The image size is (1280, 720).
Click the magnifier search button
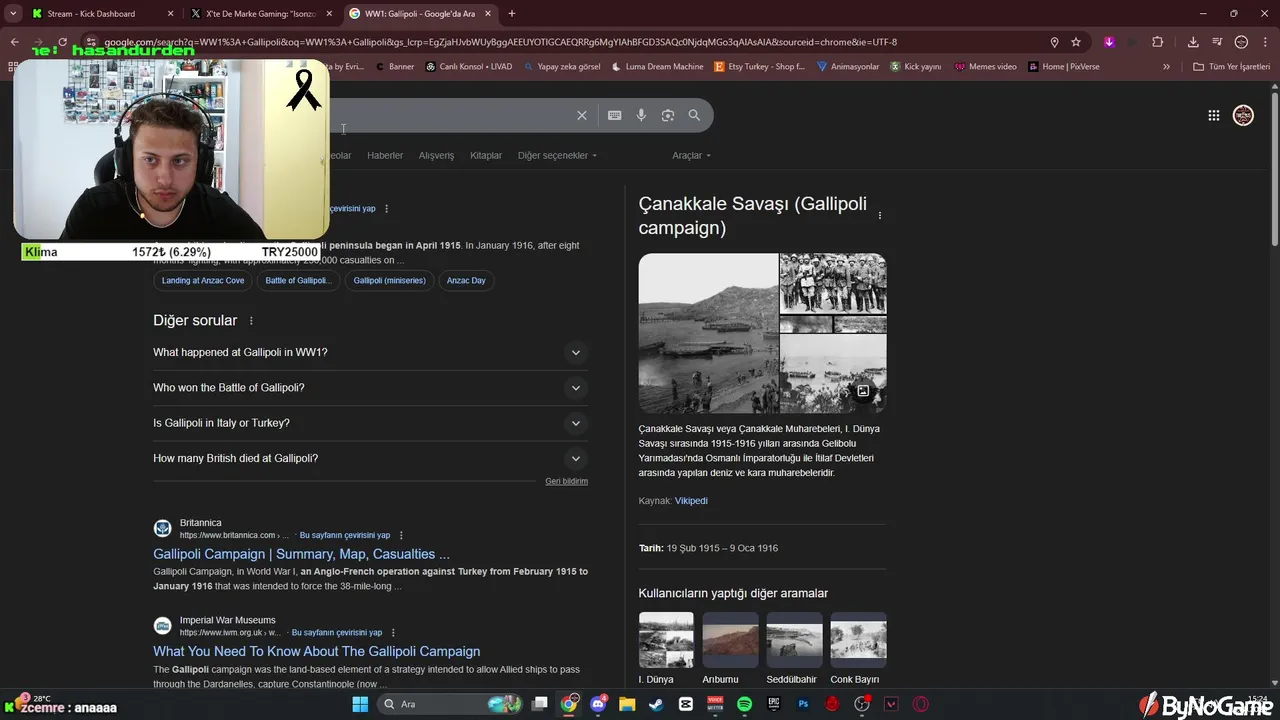[694, 115]
